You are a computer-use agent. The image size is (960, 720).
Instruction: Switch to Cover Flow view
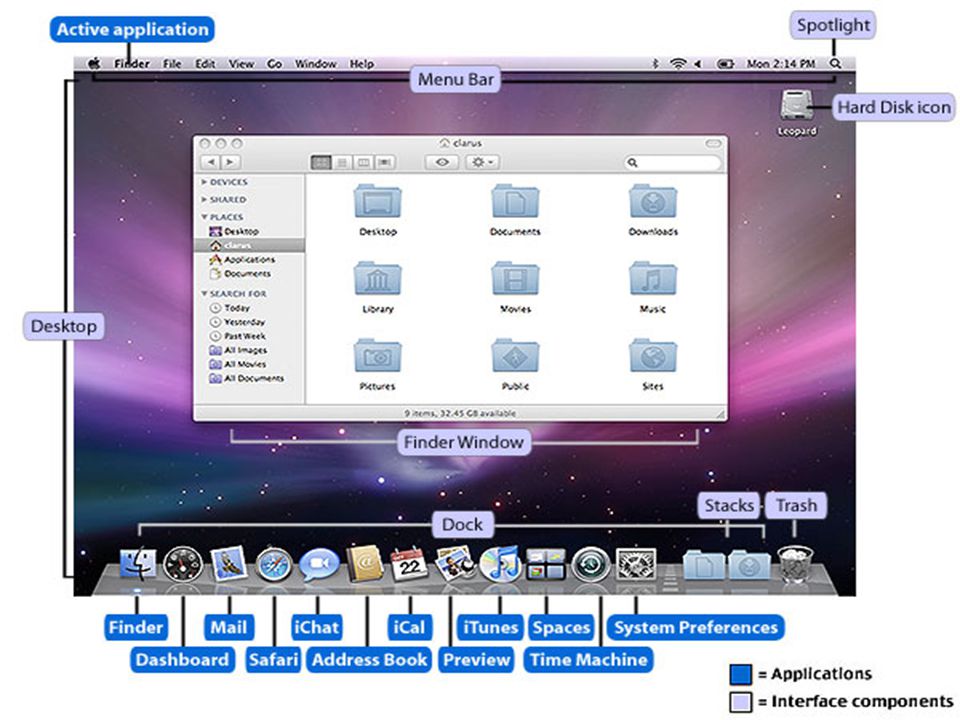coord(385,162)
